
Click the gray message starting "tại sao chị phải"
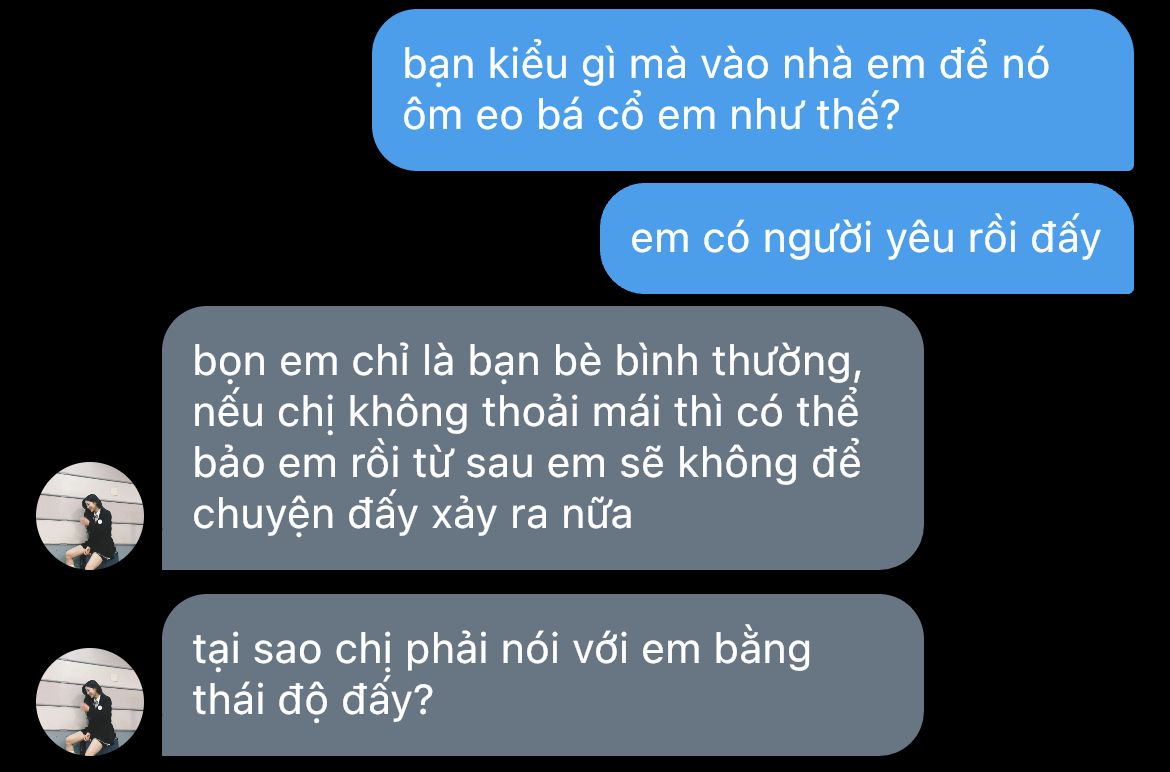(542, 675)
